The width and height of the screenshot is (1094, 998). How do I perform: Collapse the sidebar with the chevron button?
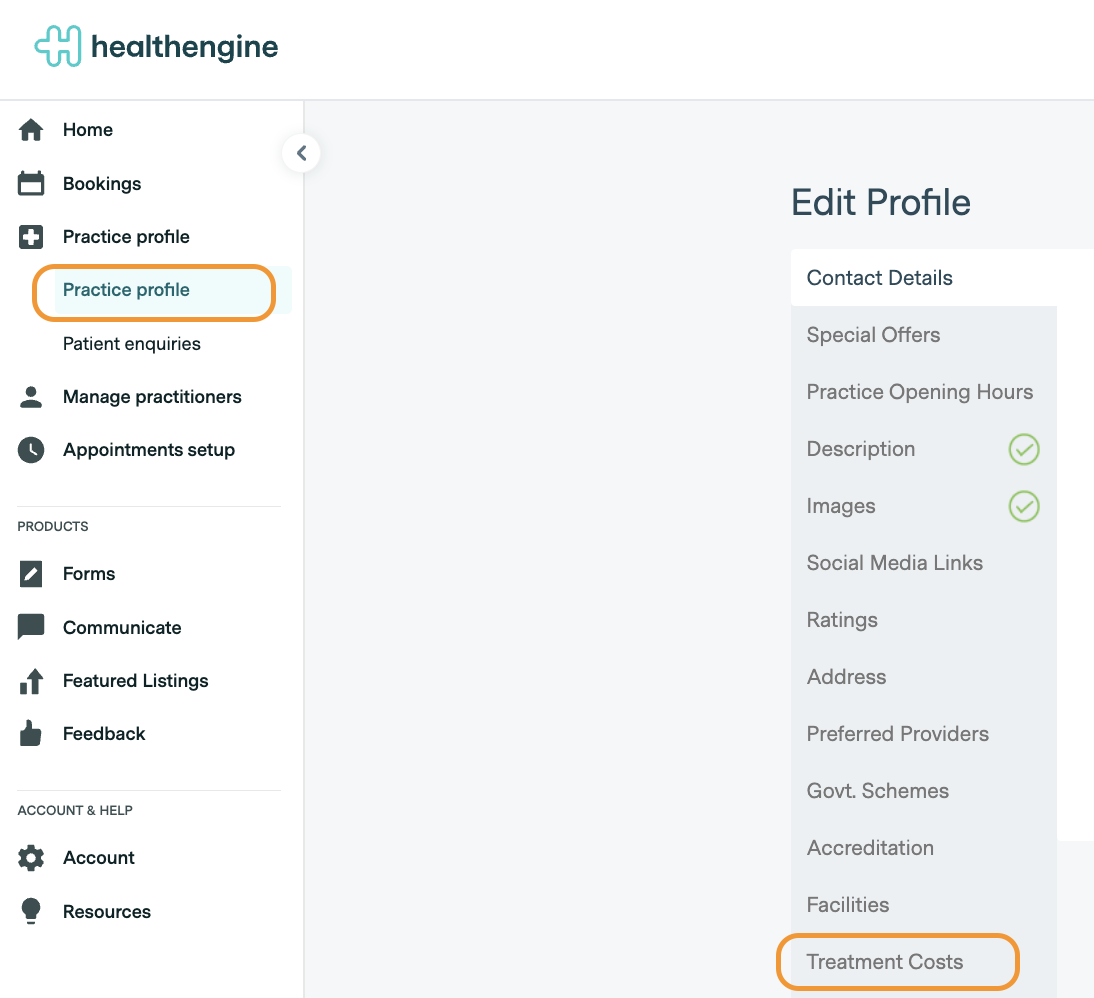(x=301, y=154)
